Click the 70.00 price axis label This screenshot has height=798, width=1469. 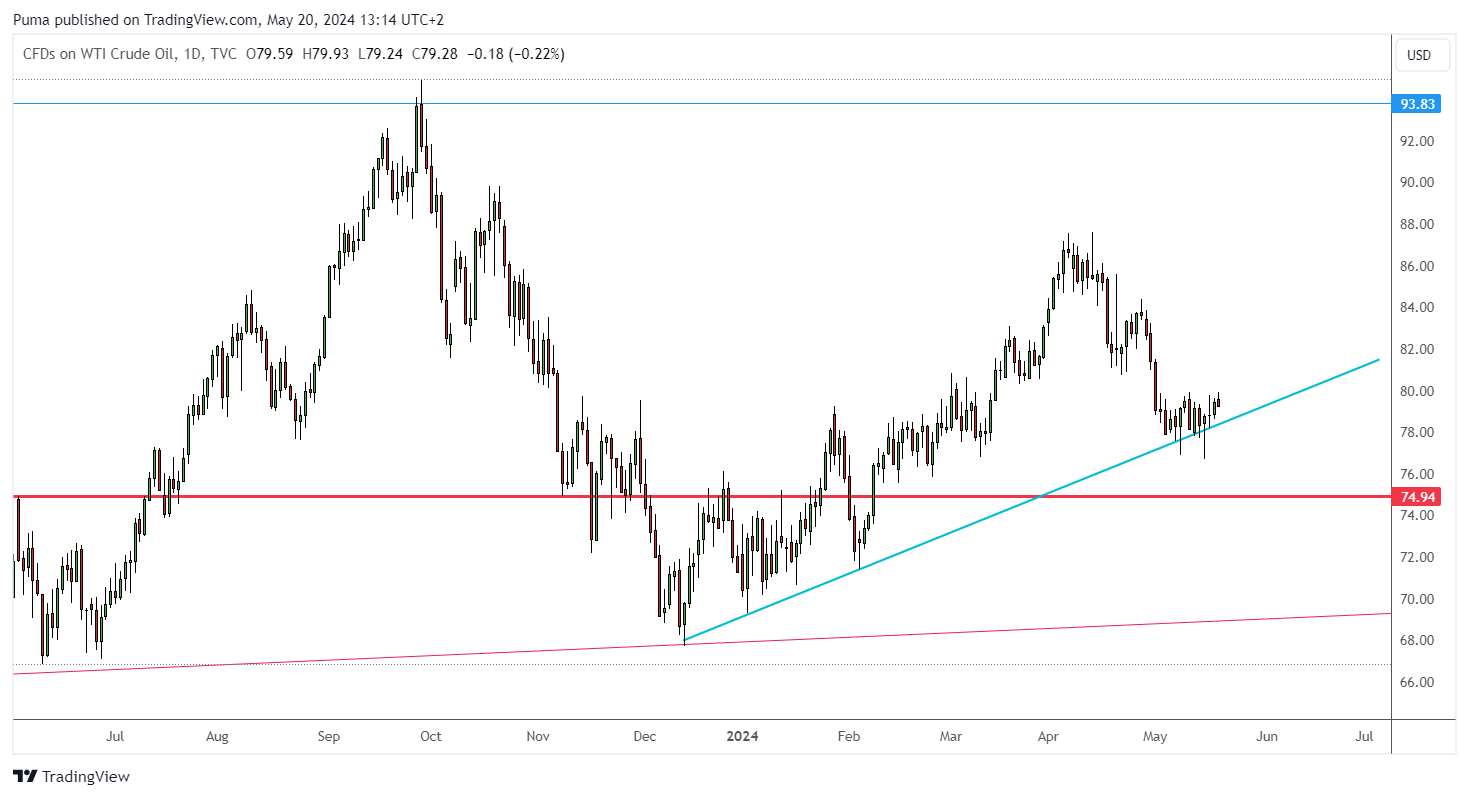point(1418,599)
